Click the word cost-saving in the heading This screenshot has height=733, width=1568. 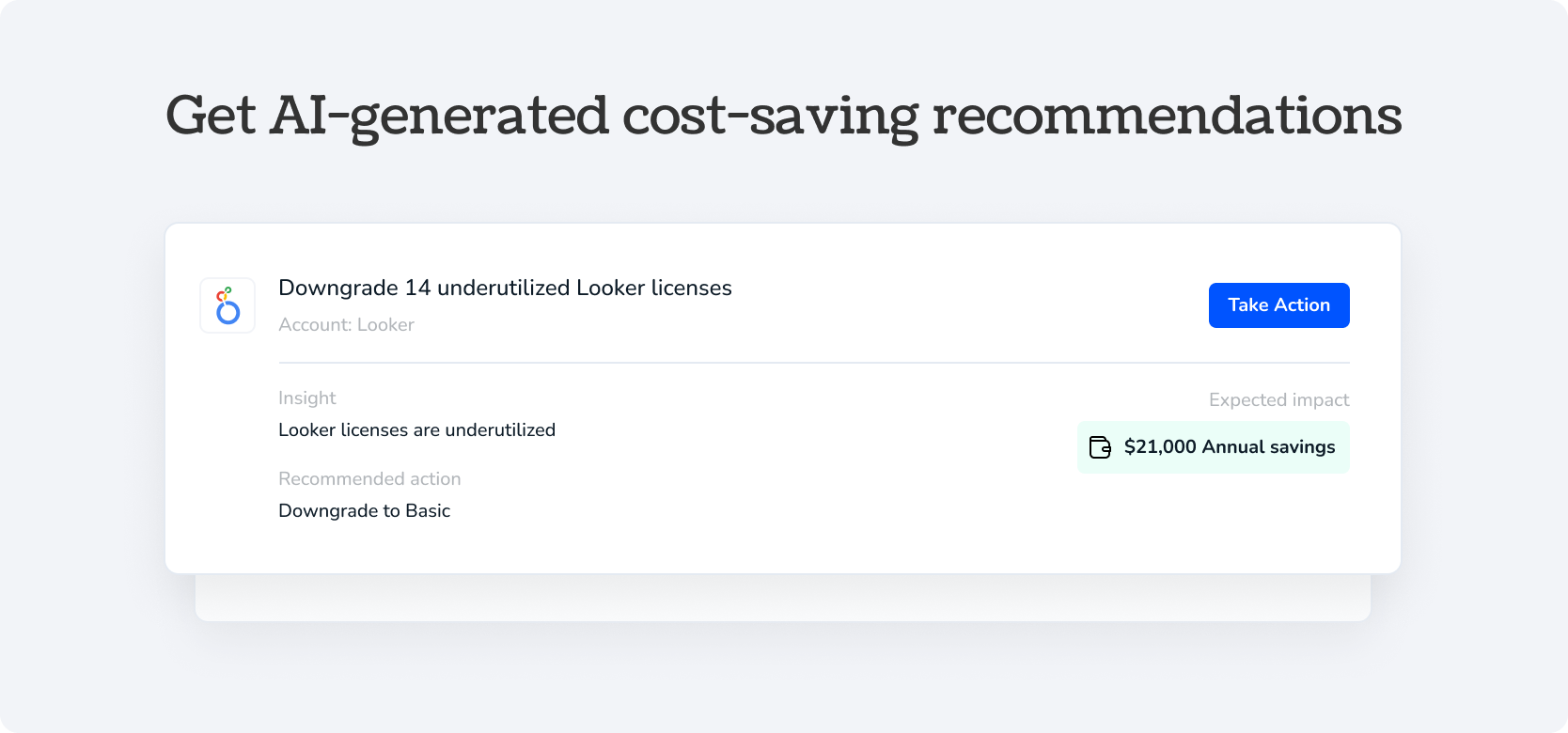[770, 117]
